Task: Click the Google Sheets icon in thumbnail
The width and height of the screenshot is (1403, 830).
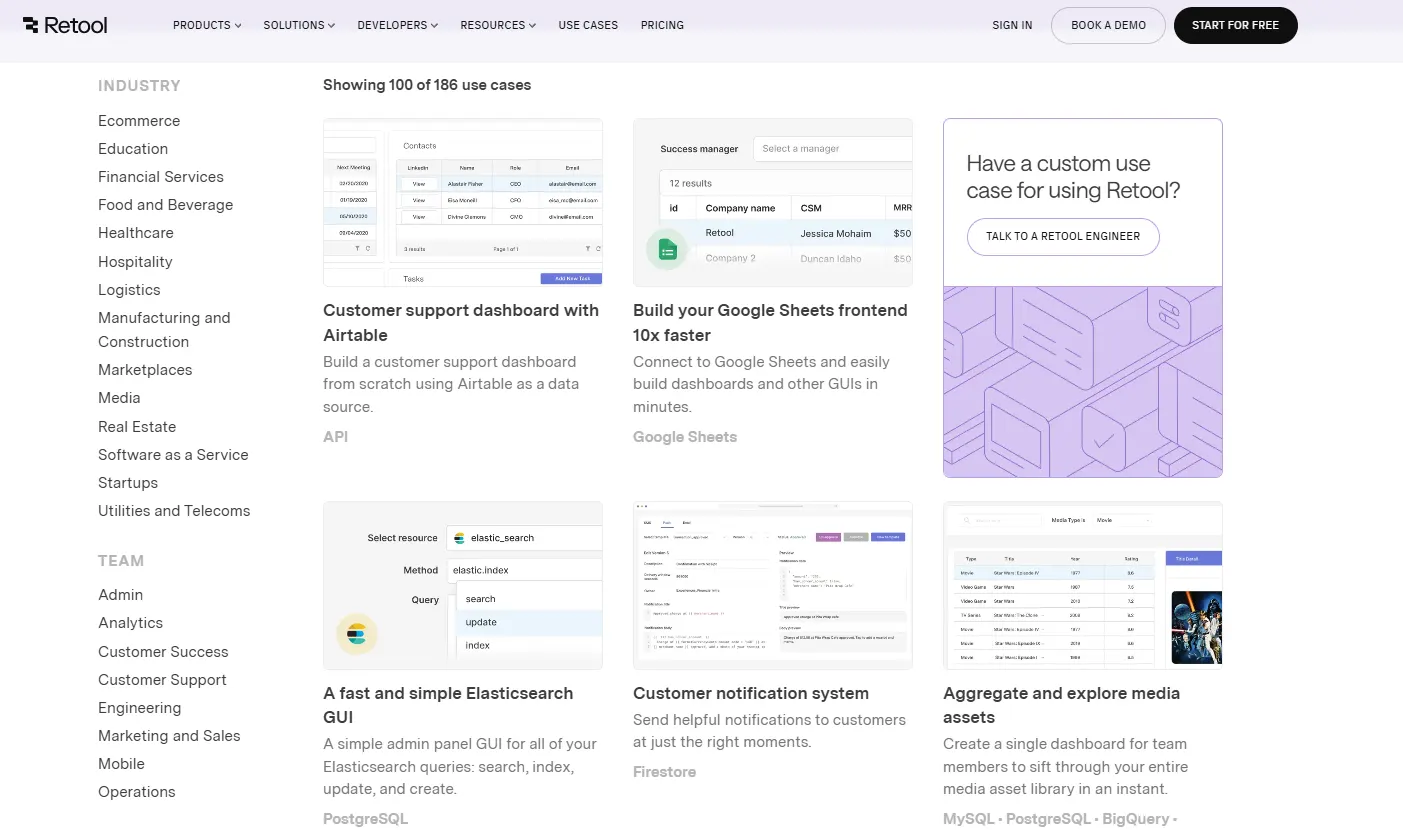Action: click(667, 250)
